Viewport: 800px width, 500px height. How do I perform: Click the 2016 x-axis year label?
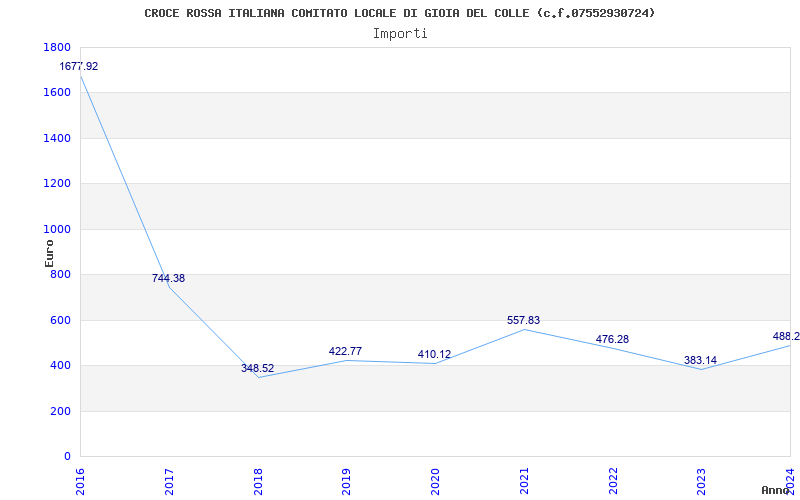(x=80, y=481)
